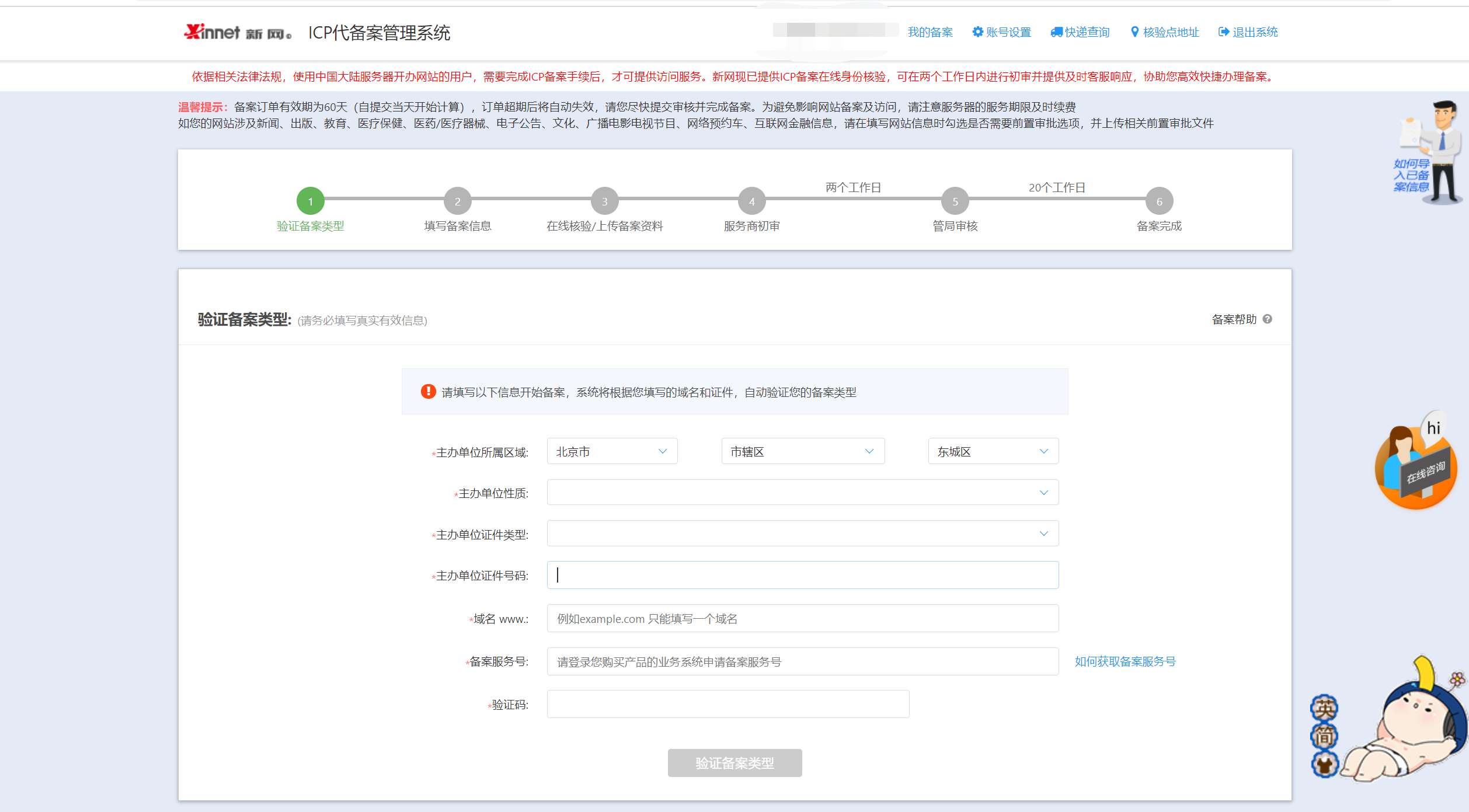The width and height of the screenshot is (1469, 812).
Task: Expand the 北京市 province dropdown
Action: (612, 451)
